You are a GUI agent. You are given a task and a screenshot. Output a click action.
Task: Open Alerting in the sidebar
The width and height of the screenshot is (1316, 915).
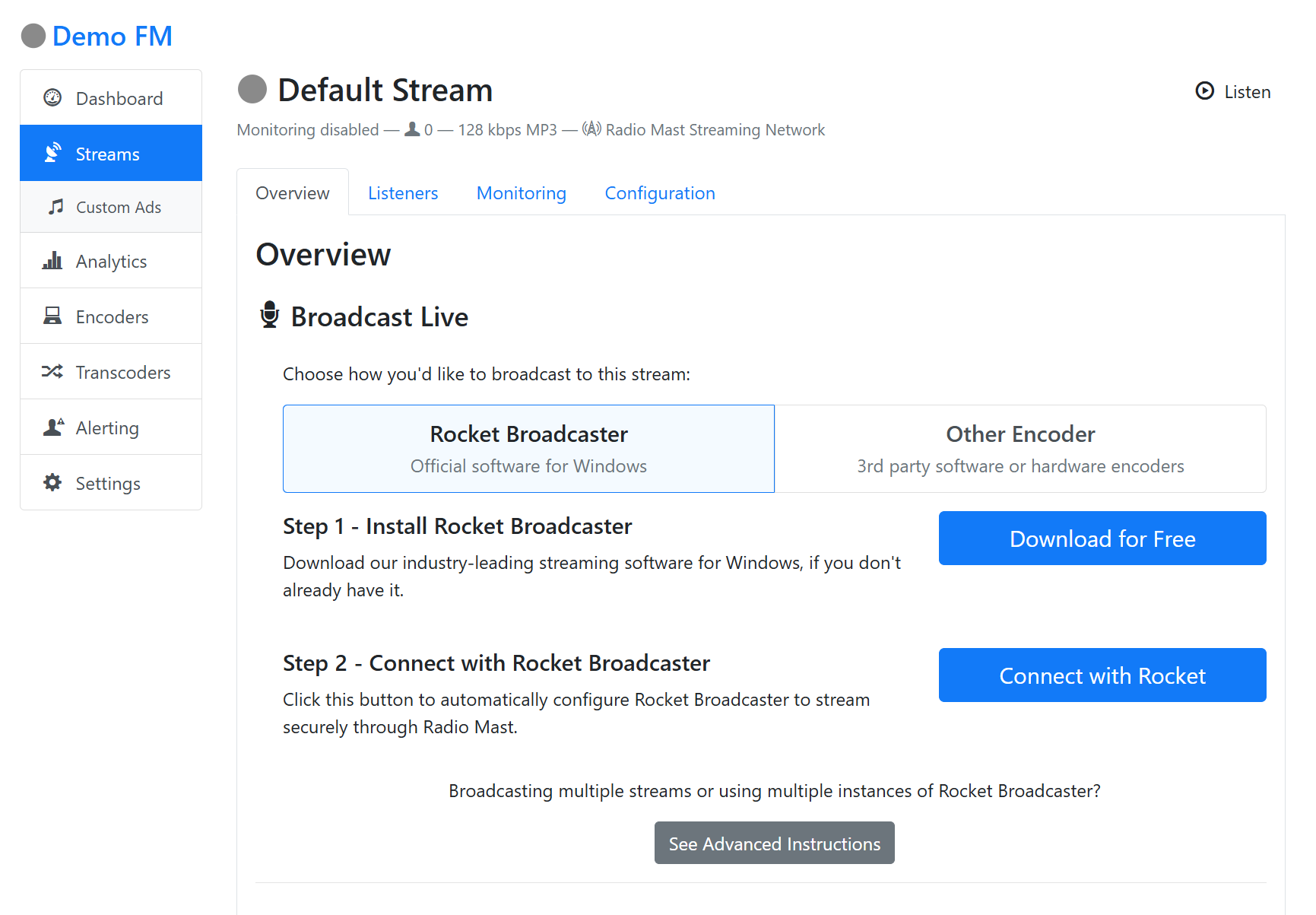pos(111,427)
